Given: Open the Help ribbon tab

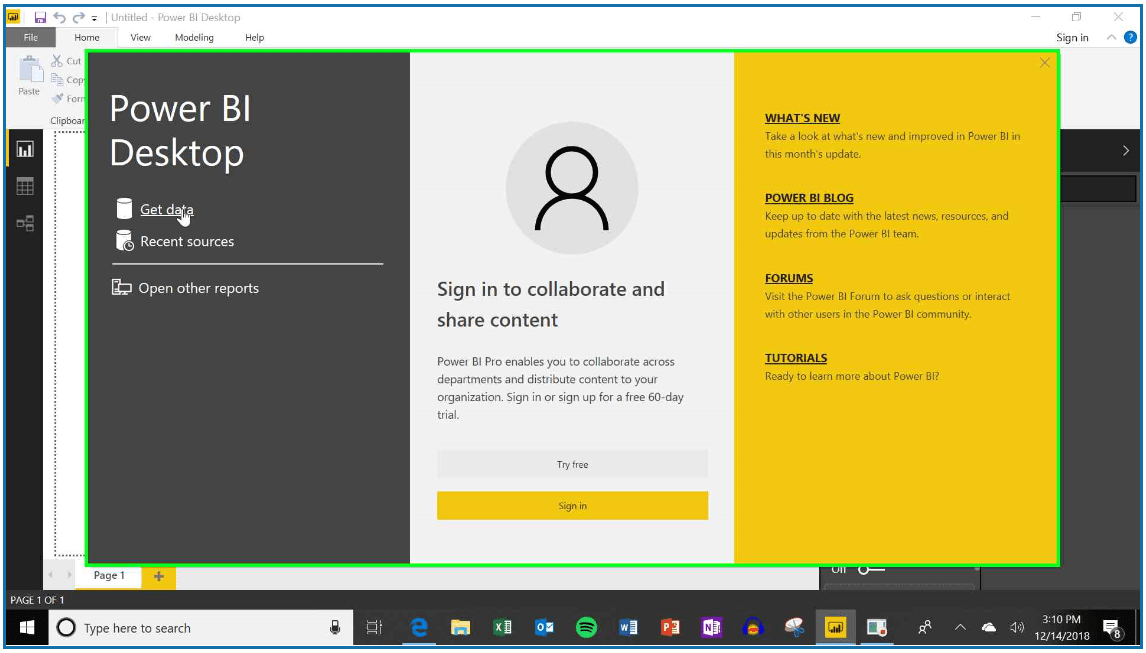Looking at the screenshot, I should click(x=254, y=37).
